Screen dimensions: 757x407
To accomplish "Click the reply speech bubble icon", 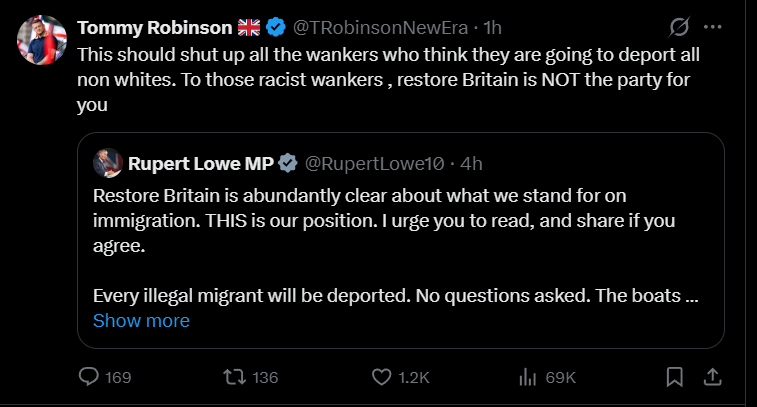I will pos(89,377).
